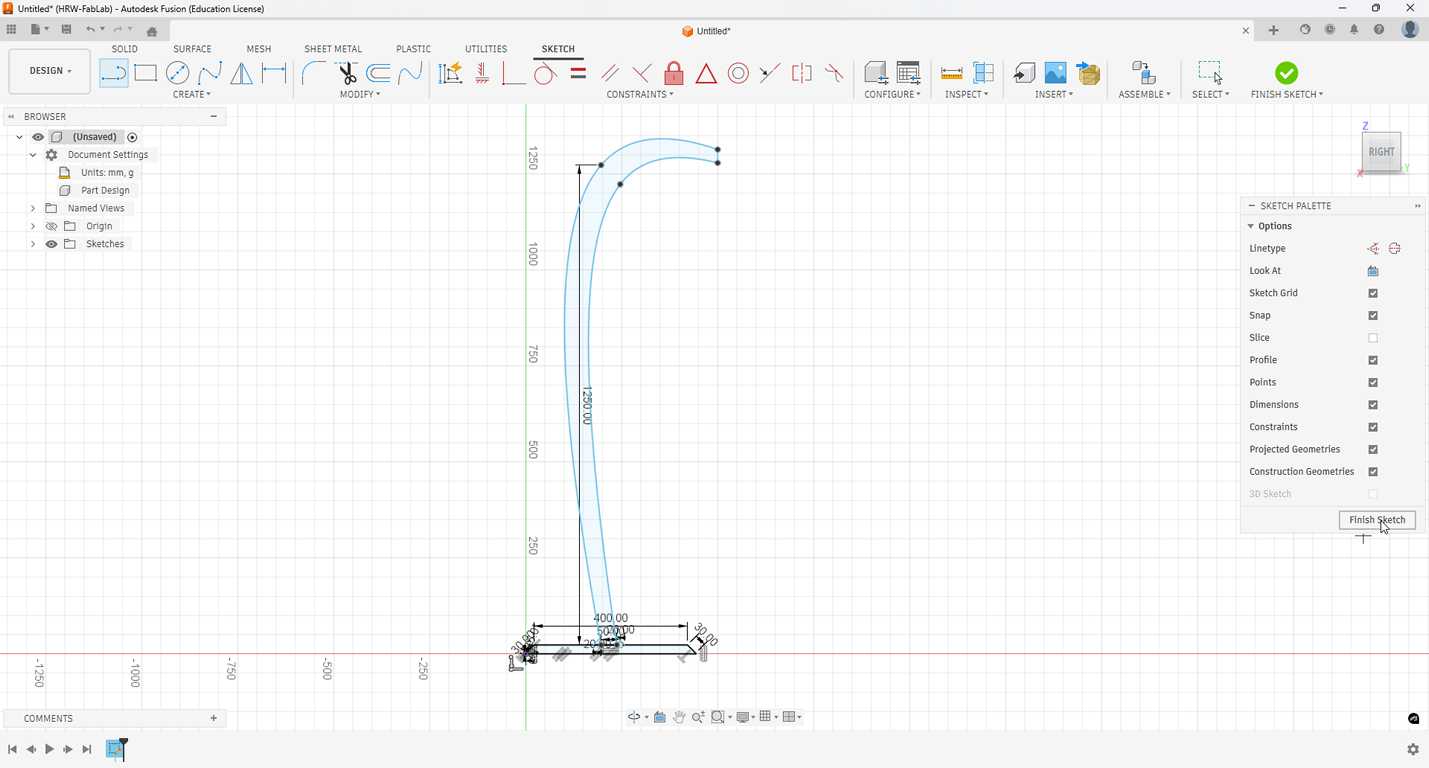Open the Change Parameters table icon
Screen dimensions: 1429x768
click(908, 73)
